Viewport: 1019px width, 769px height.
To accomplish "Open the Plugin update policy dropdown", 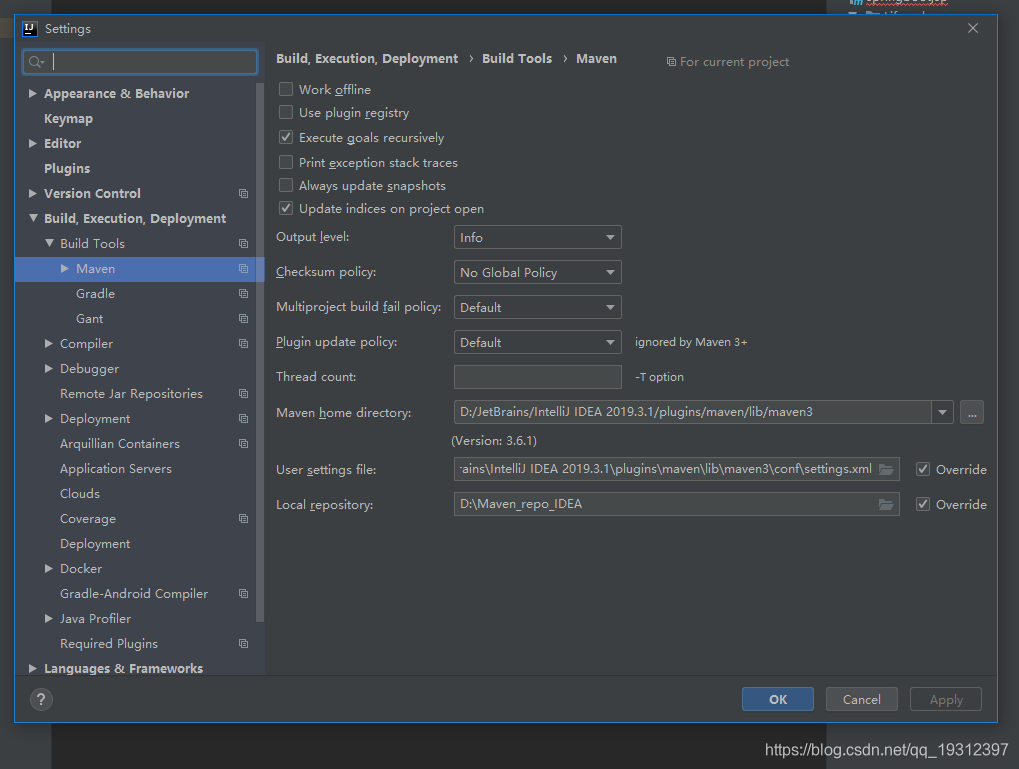I will [537, 343].
